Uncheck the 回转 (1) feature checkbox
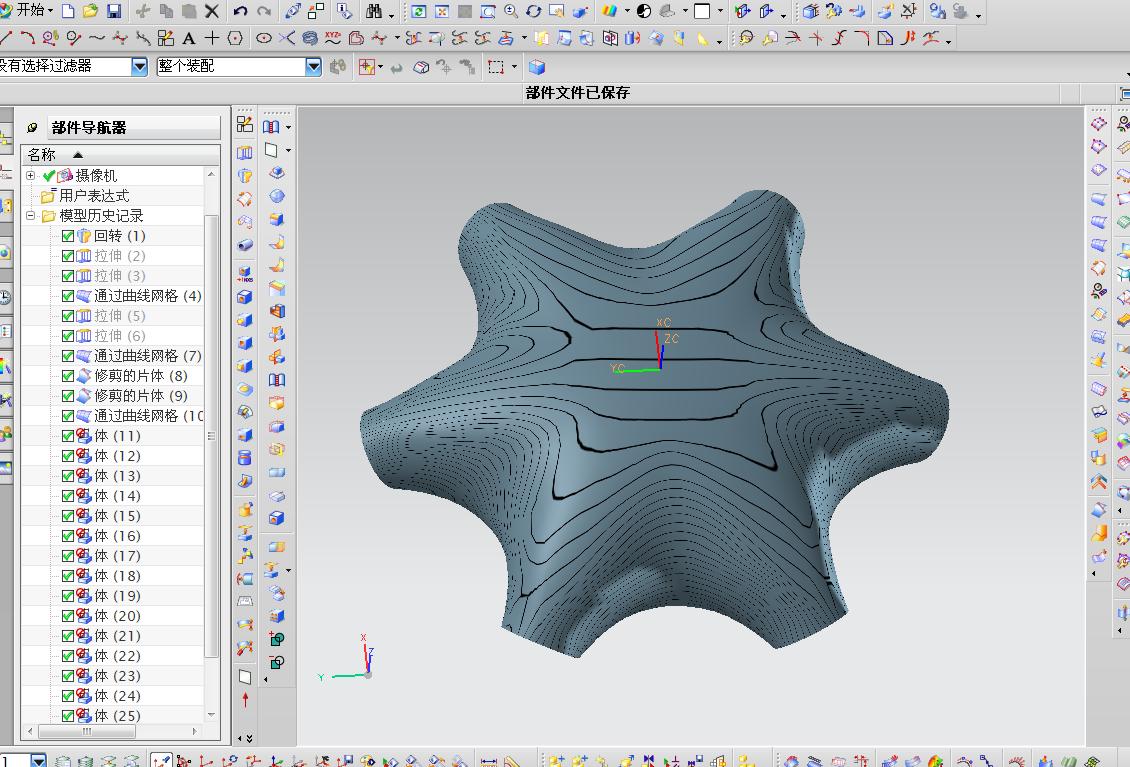The height and width of the screenshot is (767, 1130). pyautogui.click(x=68, y=236)
